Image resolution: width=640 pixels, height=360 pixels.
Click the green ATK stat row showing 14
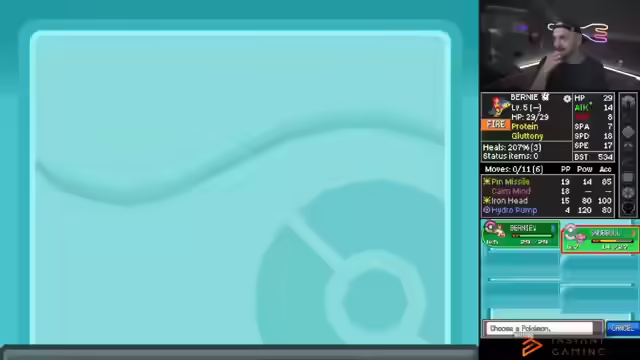pos(593,108)
